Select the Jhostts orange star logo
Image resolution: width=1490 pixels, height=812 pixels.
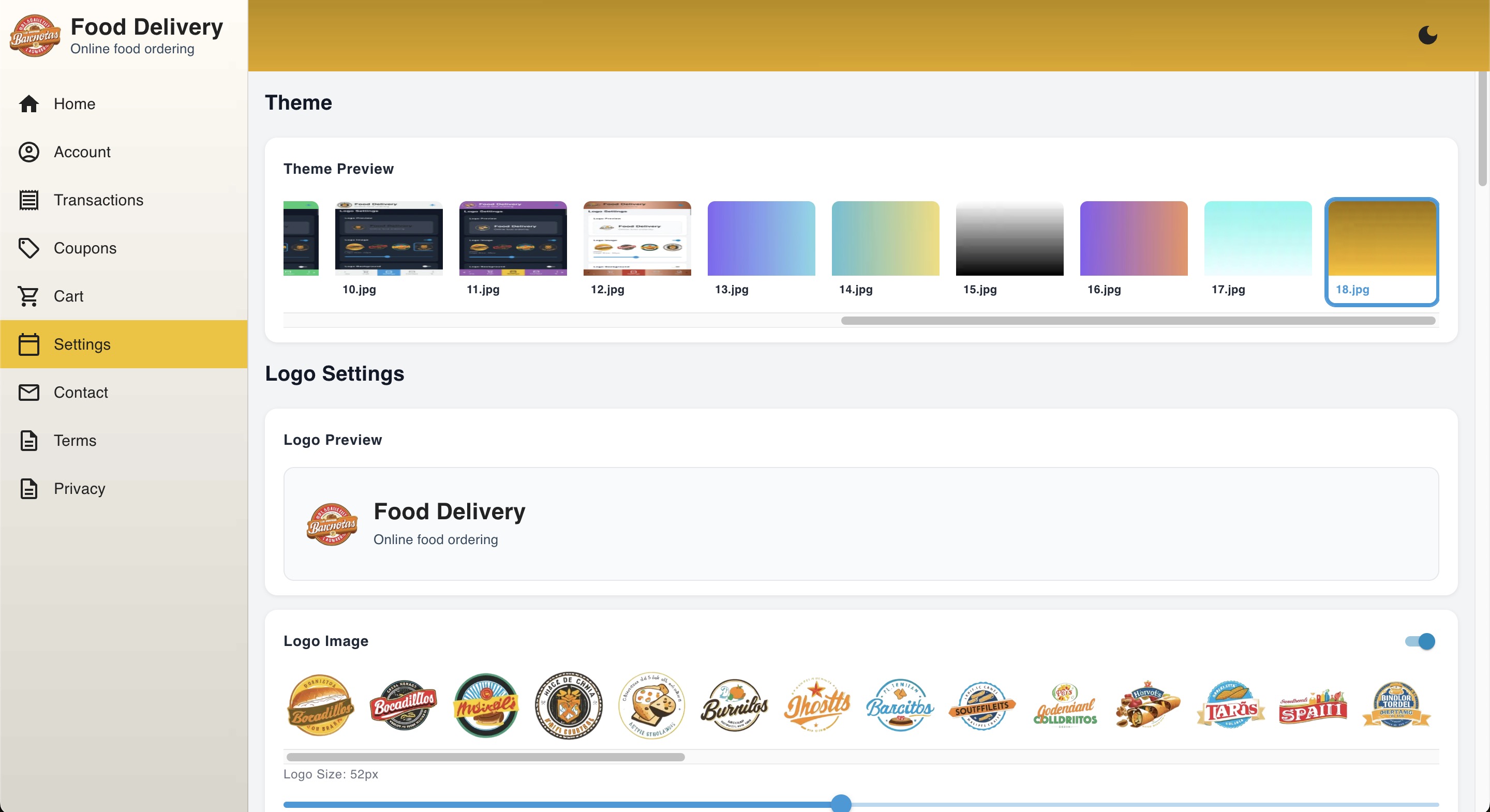[817, 705]
